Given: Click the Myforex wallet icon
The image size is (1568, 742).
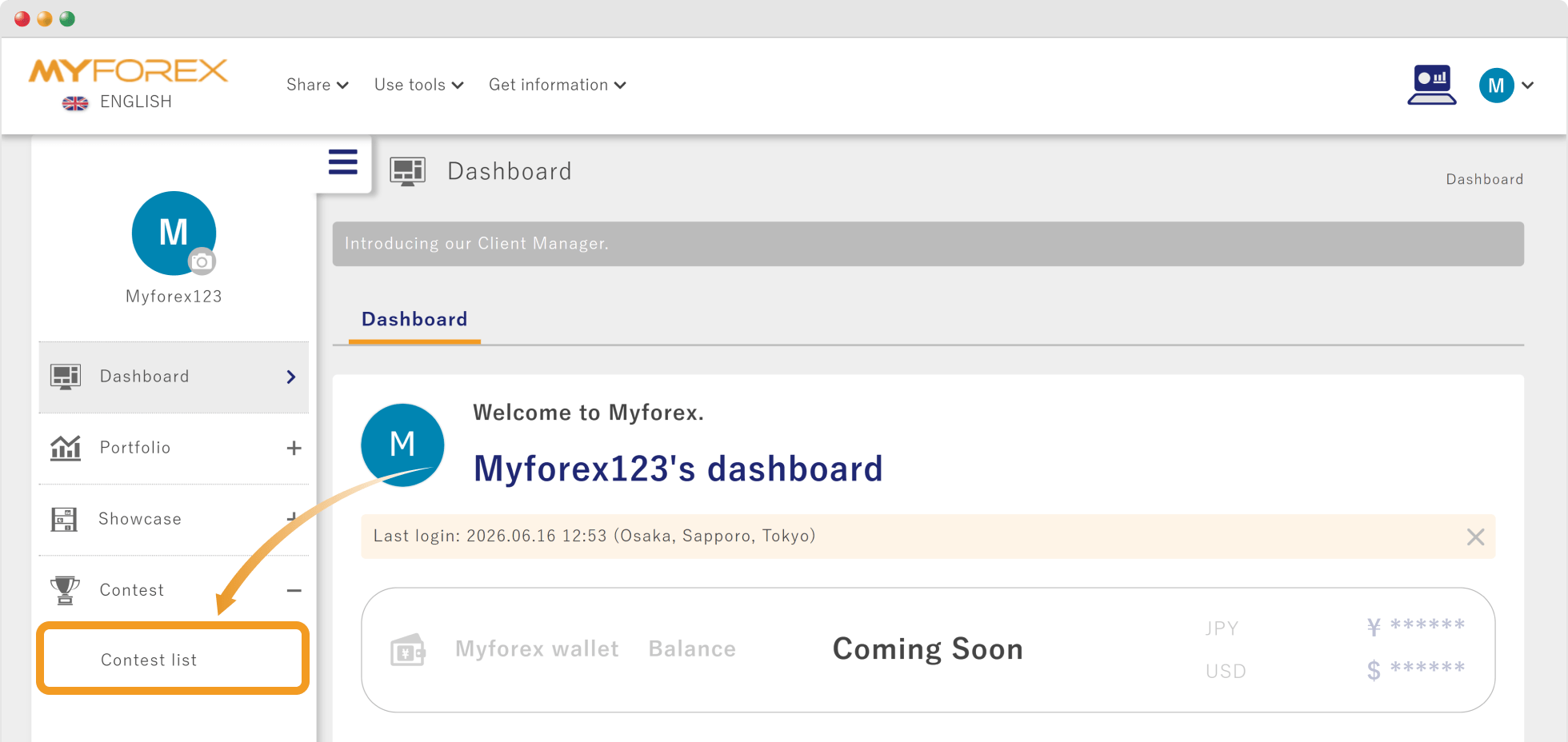Looking at the screenshot, I should tap(408, 650).
